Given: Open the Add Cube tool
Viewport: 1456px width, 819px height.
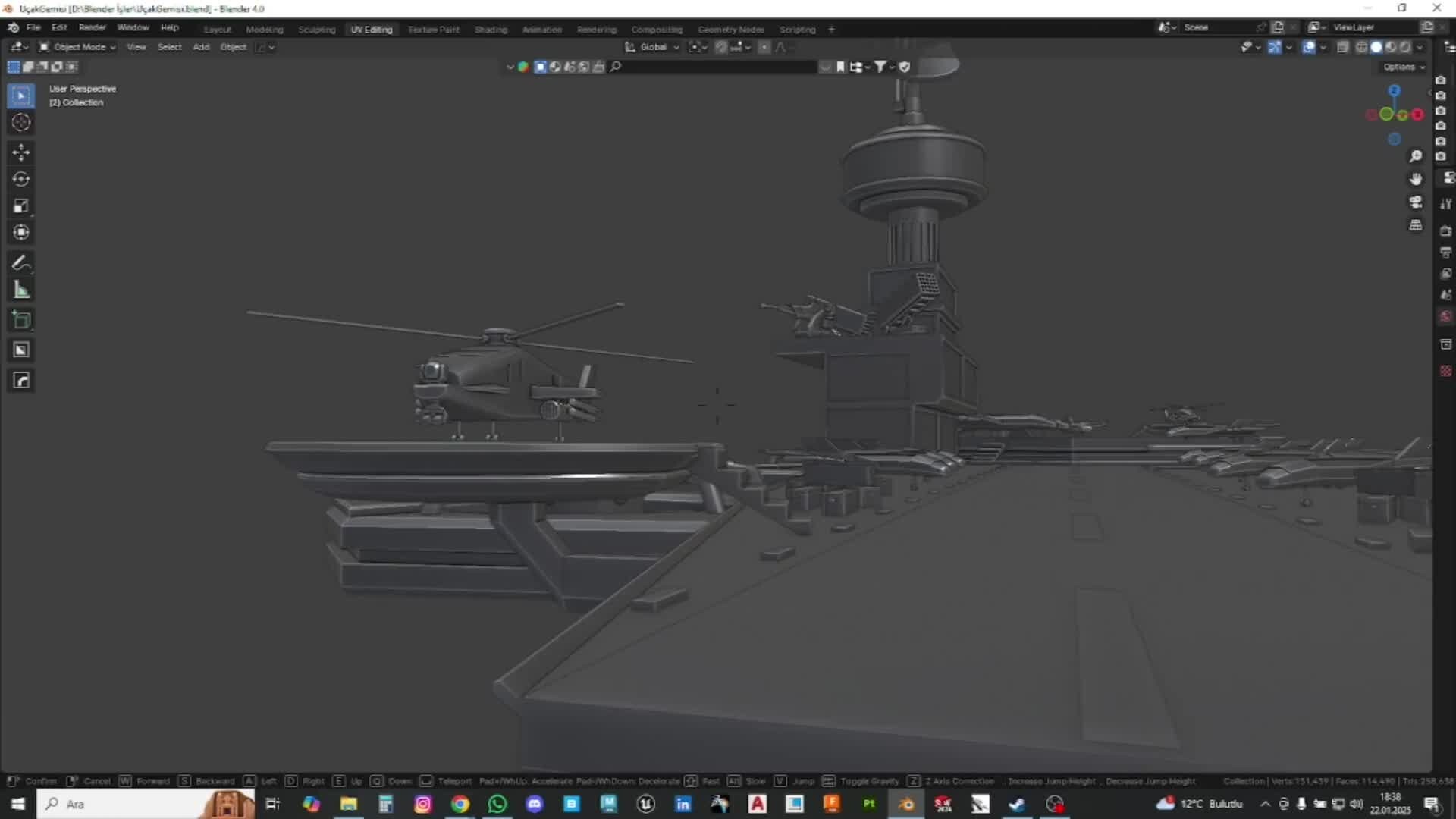Looking at the screenshot, I should point(20,319).
